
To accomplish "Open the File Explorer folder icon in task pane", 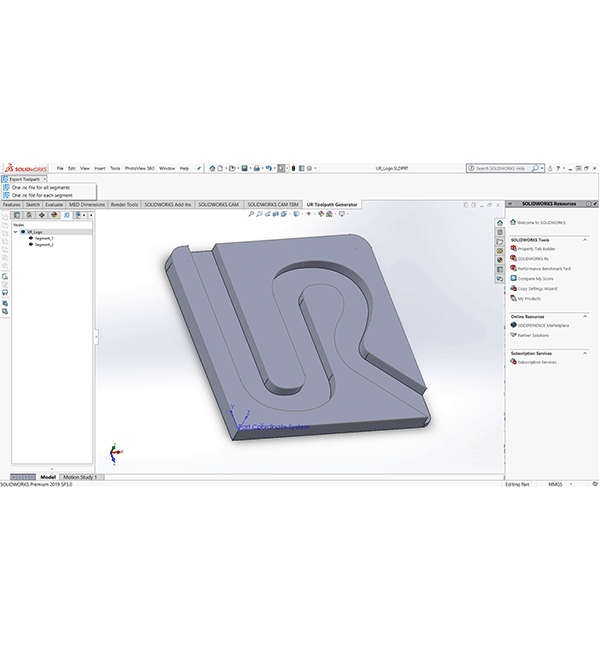I will pyautogui.click(x=500, y=242).
